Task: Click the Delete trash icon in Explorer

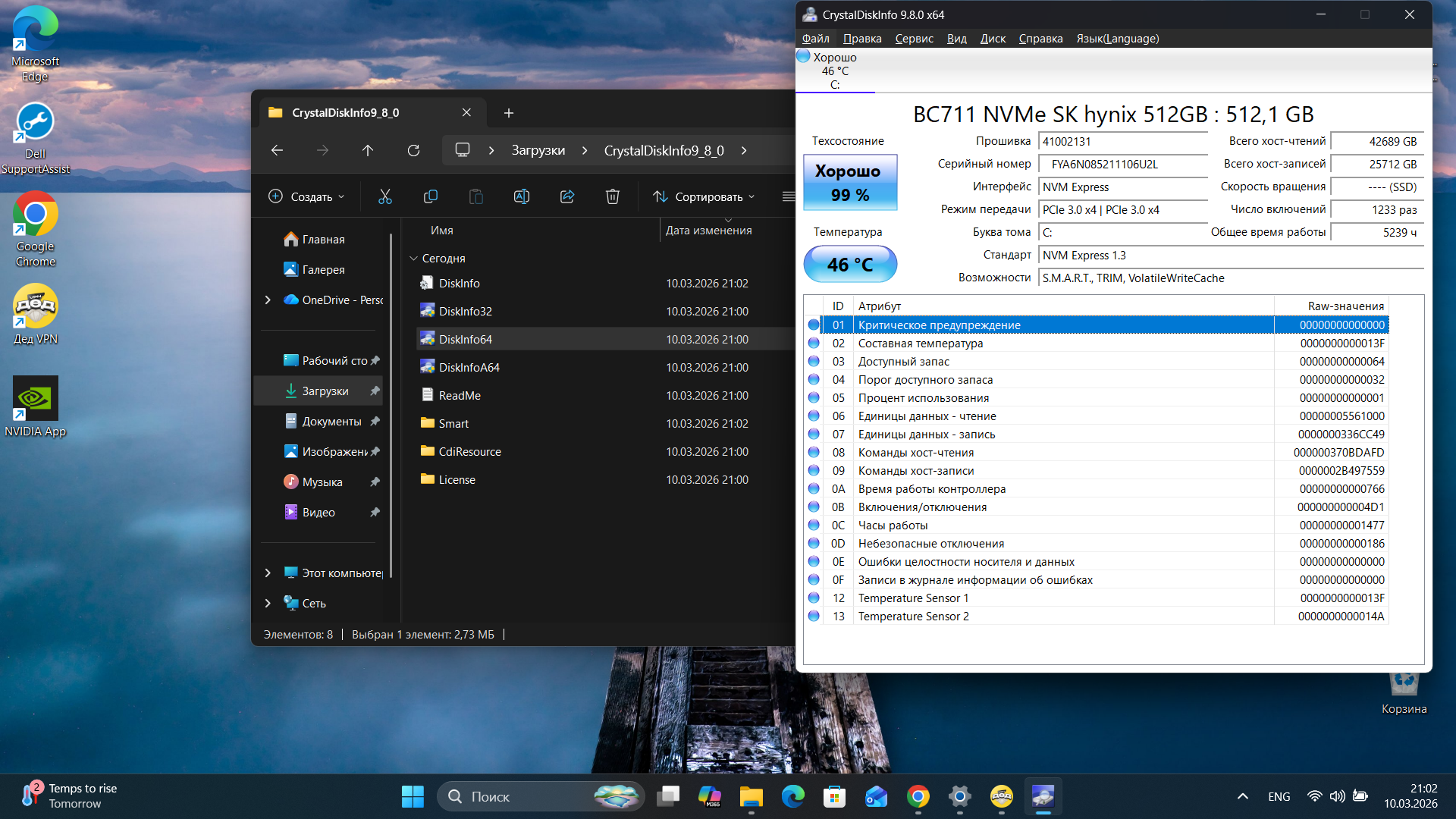Action: [613, 196]
